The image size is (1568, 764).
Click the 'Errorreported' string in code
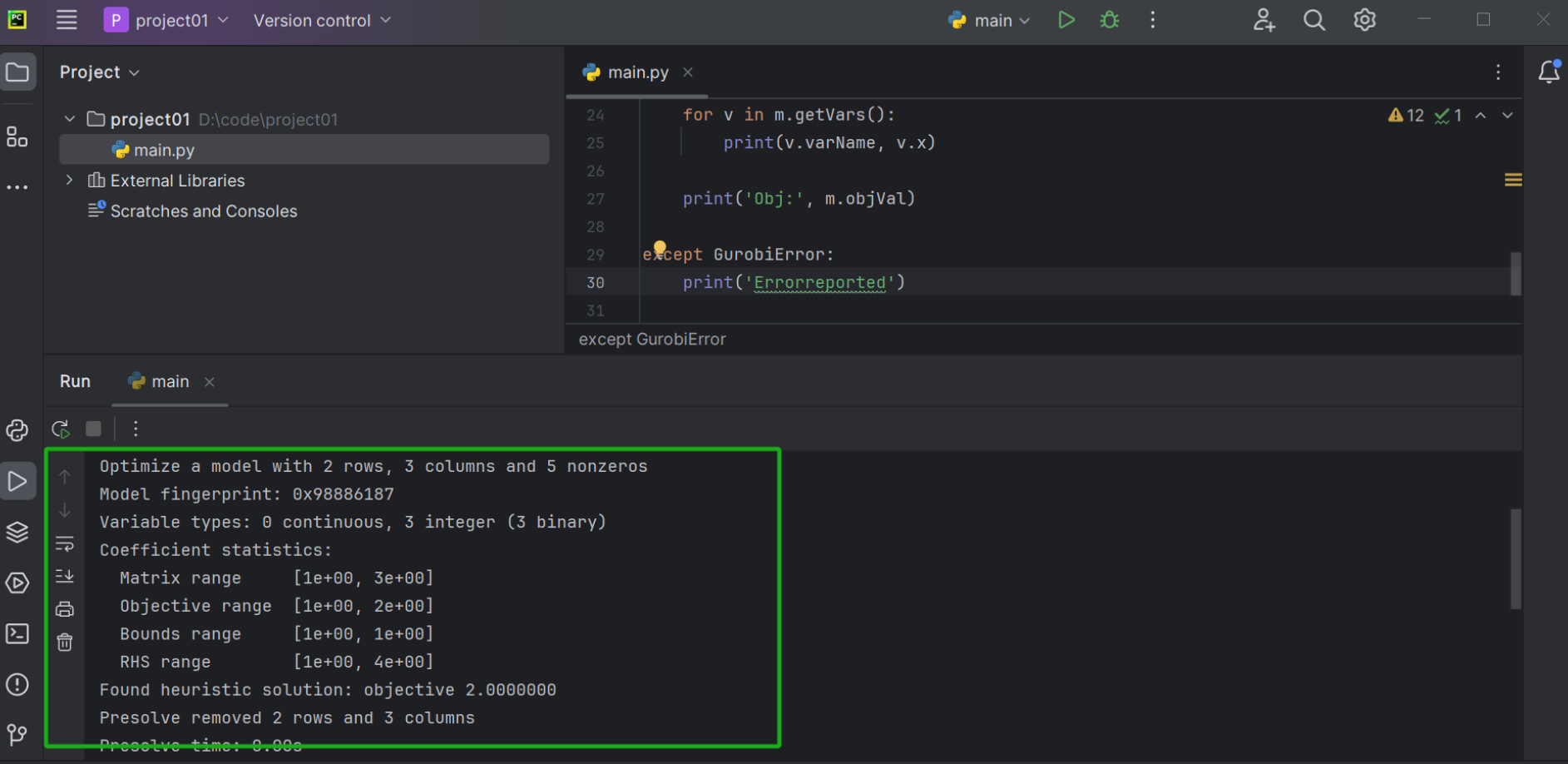click(x=820, y=282)
